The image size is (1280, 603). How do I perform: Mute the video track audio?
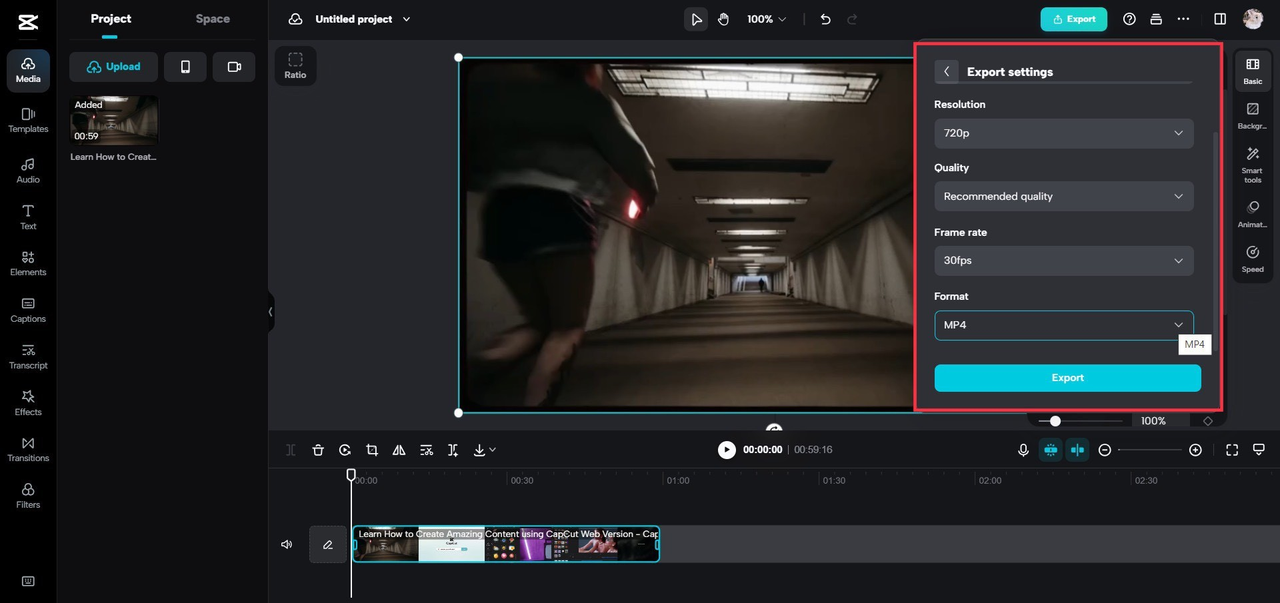click(x=287, y=544)
